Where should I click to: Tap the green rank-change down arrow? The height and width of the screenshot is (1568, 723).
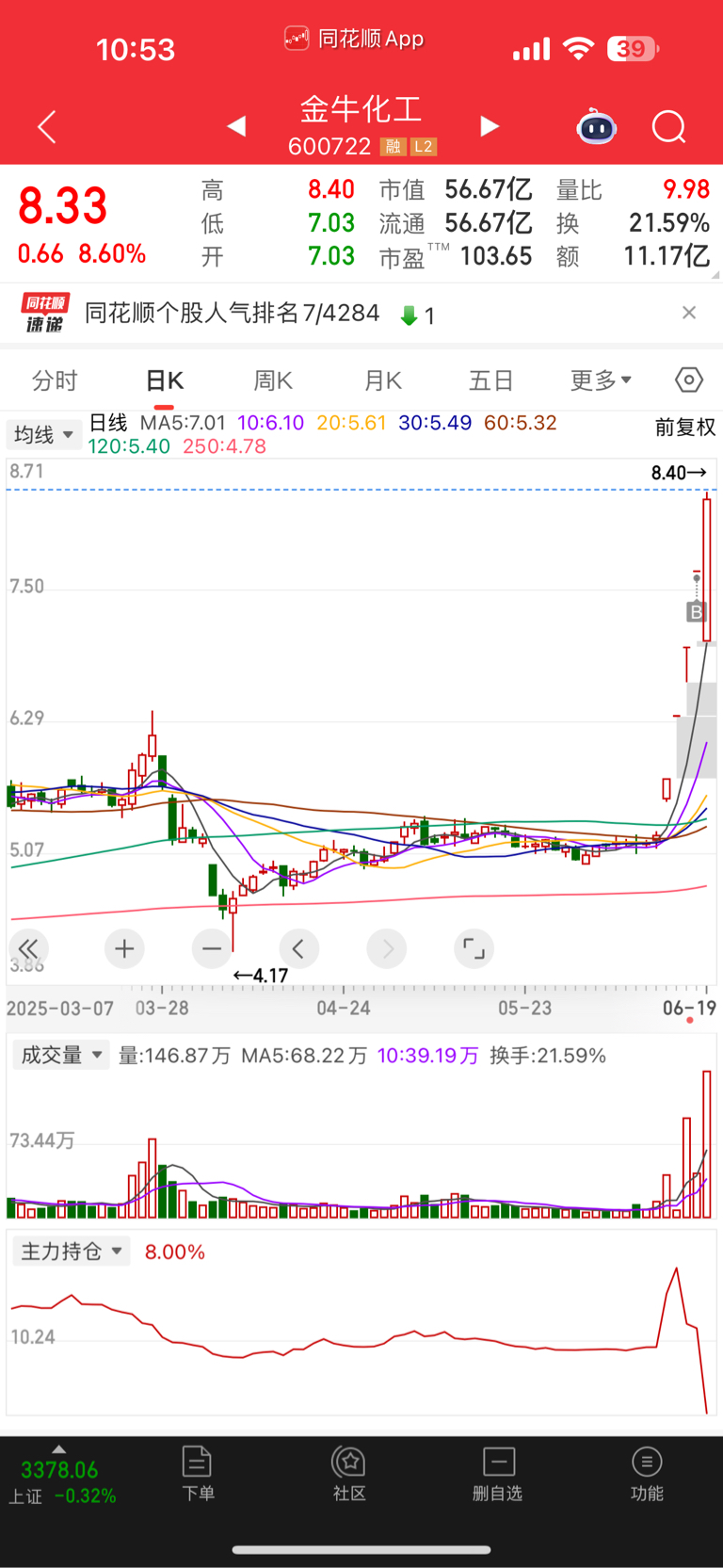tap(409, 315)
